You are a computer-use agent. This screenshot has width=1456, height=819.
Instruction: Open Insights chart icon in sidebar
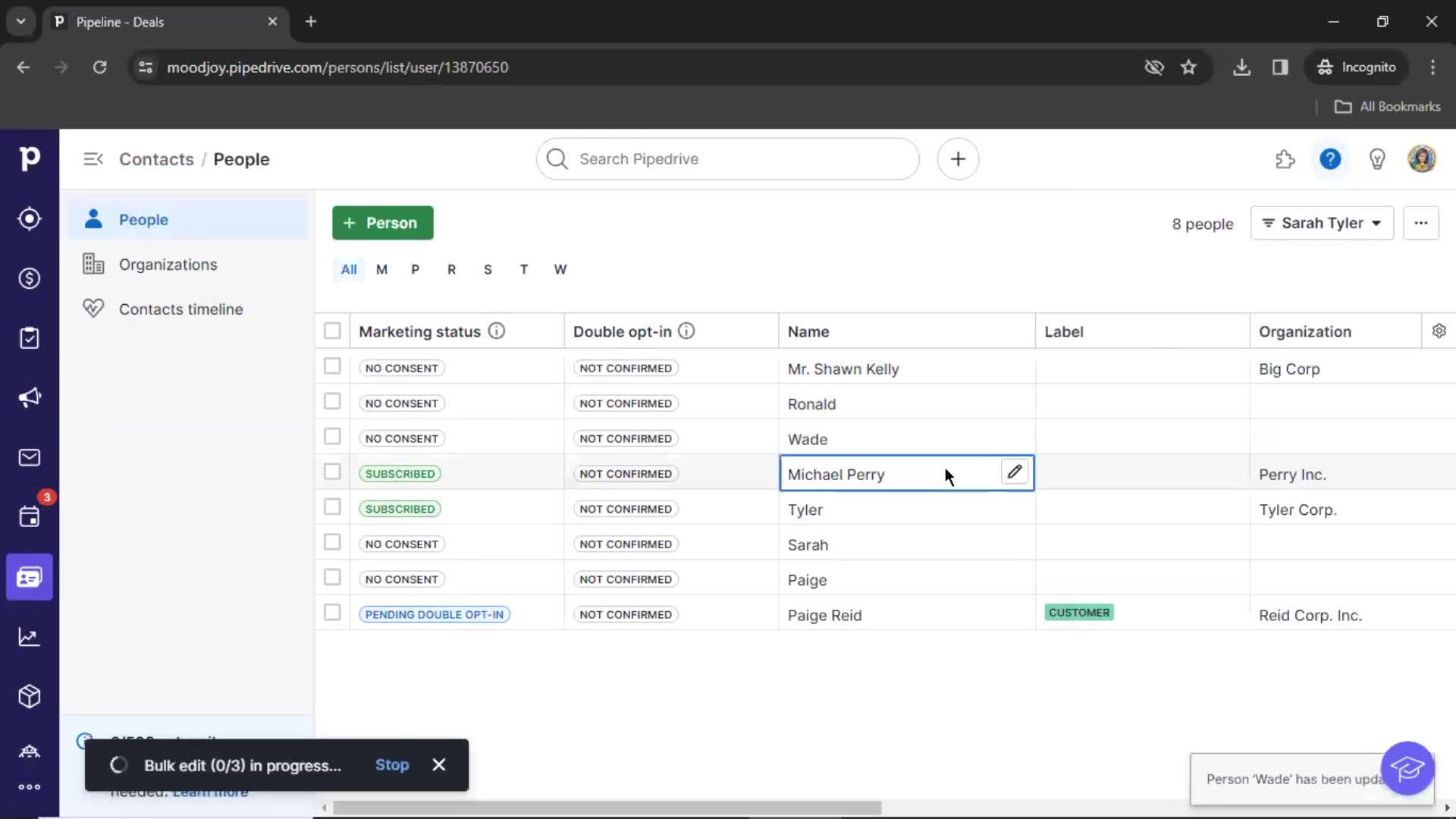[29, 637]
